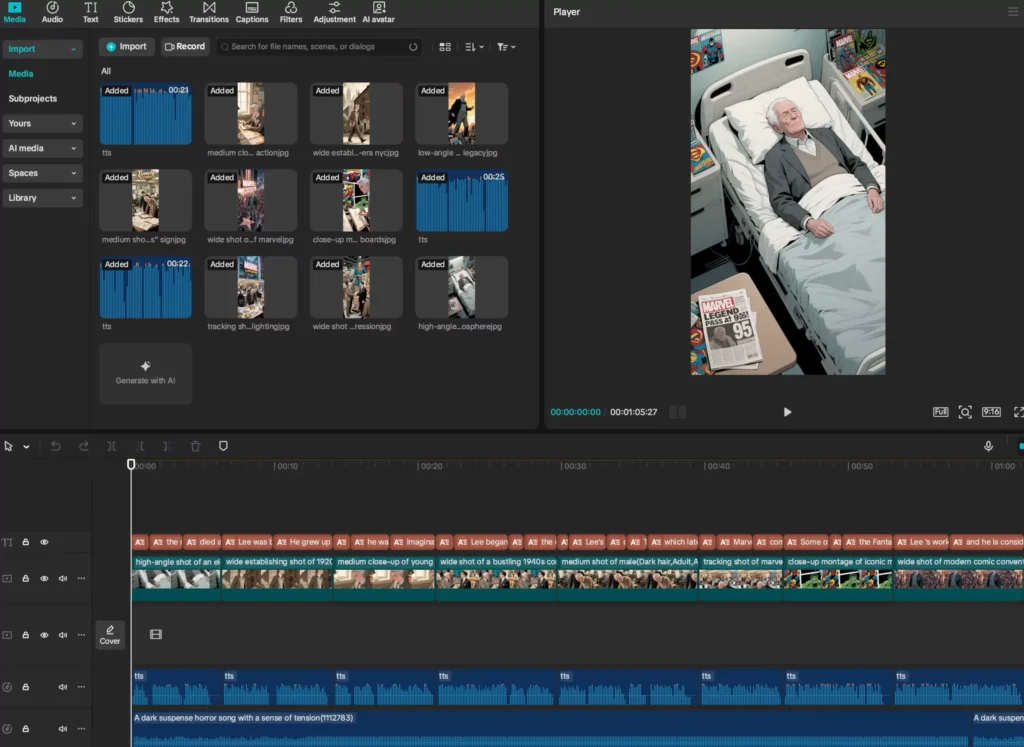Open the Audio tab
Screen dimensions: 1024x747
(52, 12)
